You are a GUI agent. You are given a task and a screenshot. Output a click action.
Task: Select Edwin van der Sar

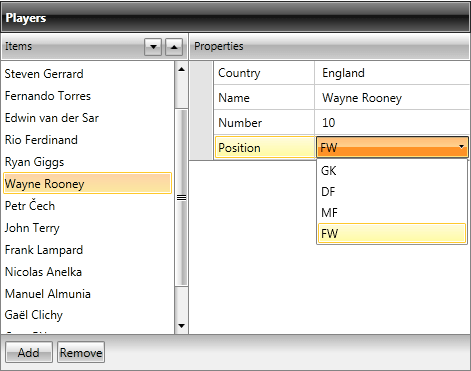[87, 118]
